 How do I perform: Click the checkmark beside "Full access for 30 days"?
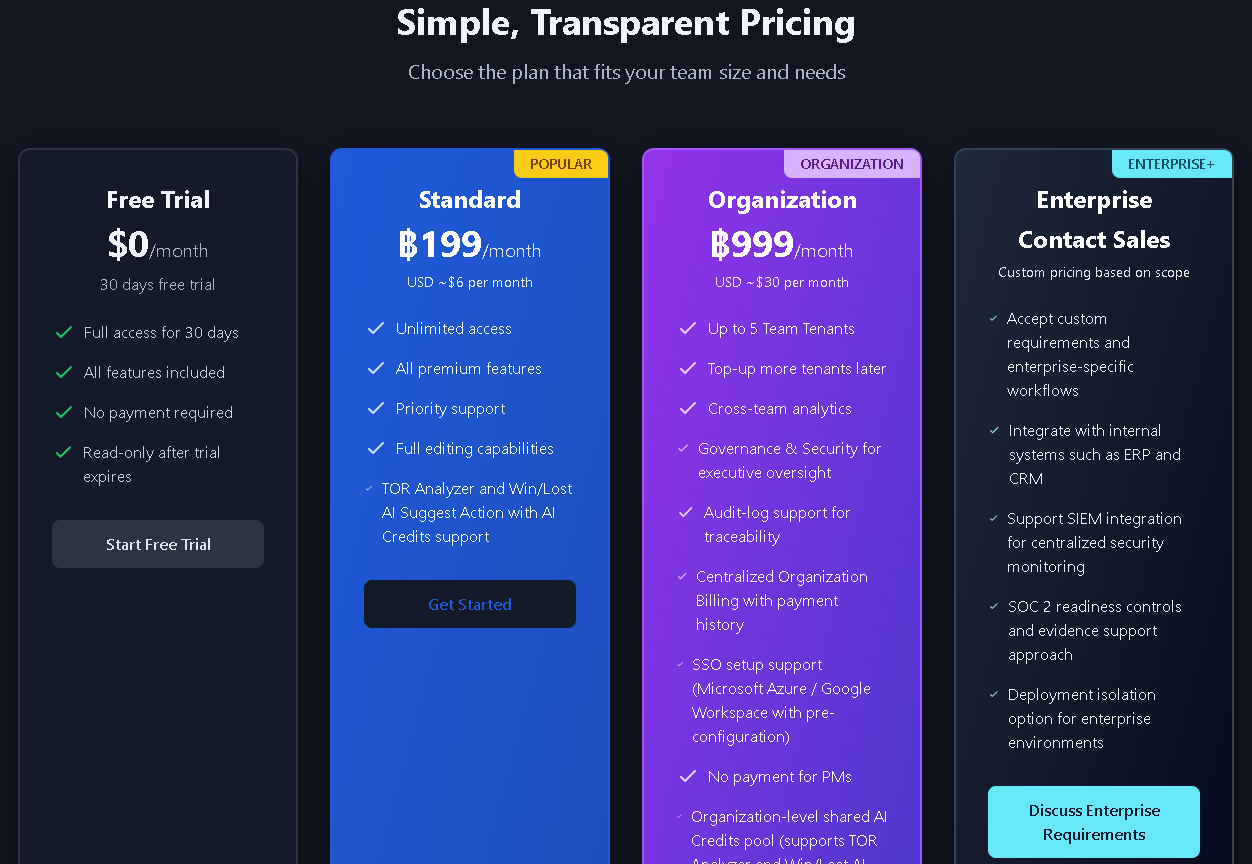[64, 332]
